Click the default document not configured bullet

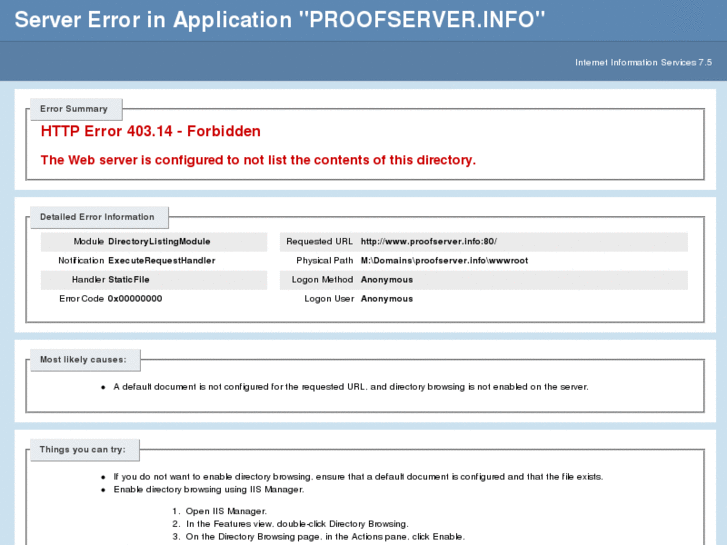[351, 387]
